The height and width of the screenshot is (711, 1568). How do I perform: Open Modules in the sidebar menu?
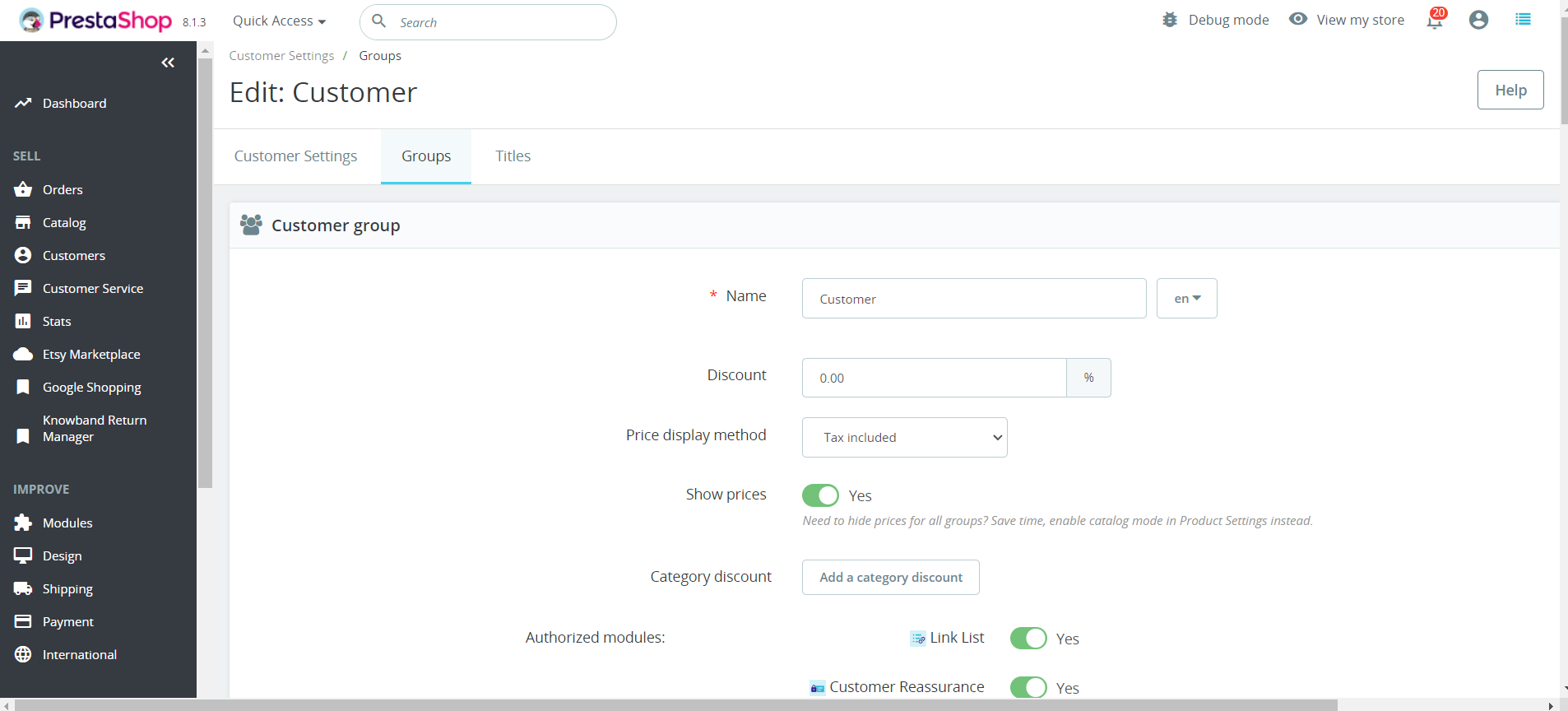tap(67, 523)
